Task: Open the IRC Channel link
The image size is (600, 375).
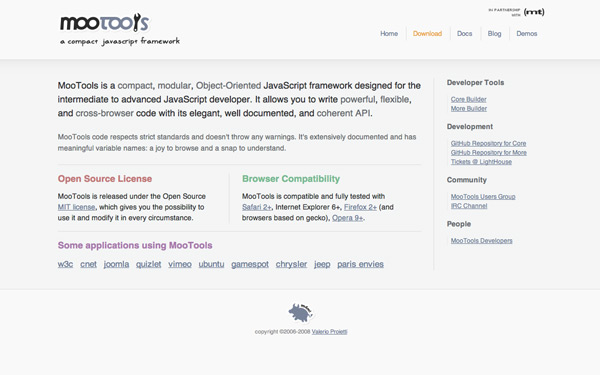Action: point(469,206)
